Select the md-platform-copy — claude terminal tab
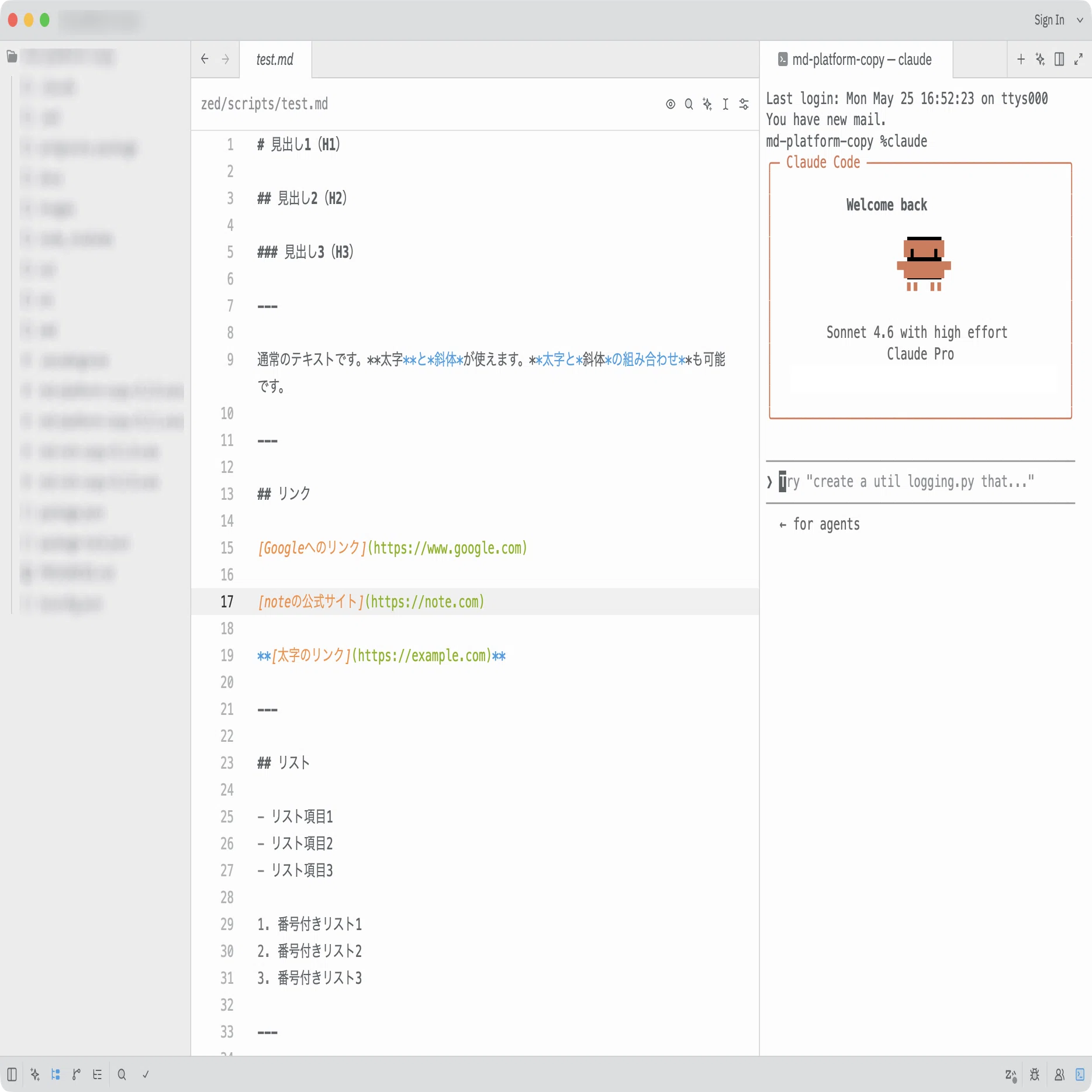The width and height of the screenshot is (1092, 1092). pos(856,59)
